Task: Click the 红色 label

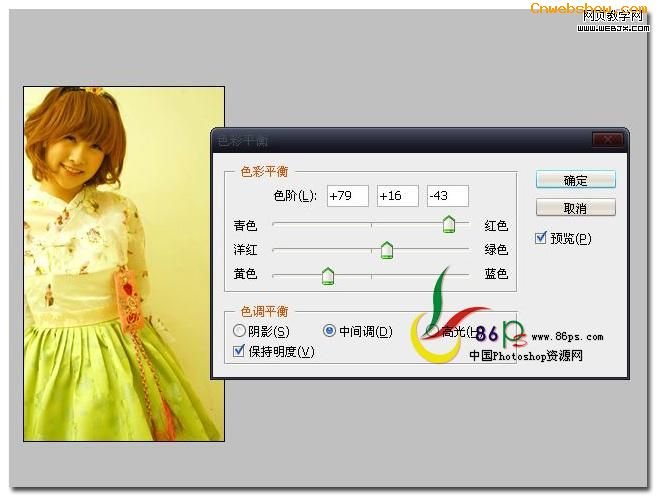Action: 496,226
